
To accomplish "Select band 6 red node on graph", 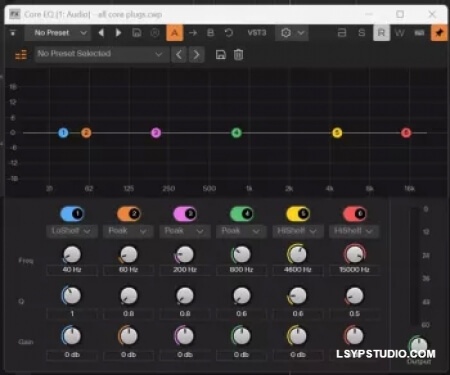I will pyautogui.click(x=406, y=133).
